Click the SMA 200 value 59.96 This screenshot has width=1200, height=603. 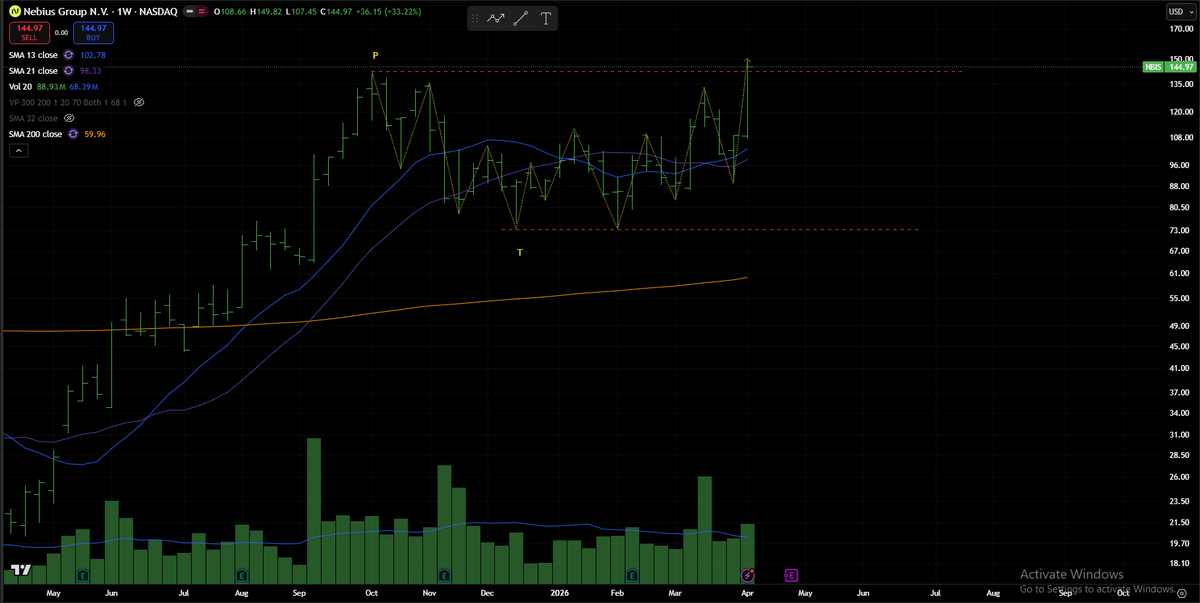(x=96, y=134)
